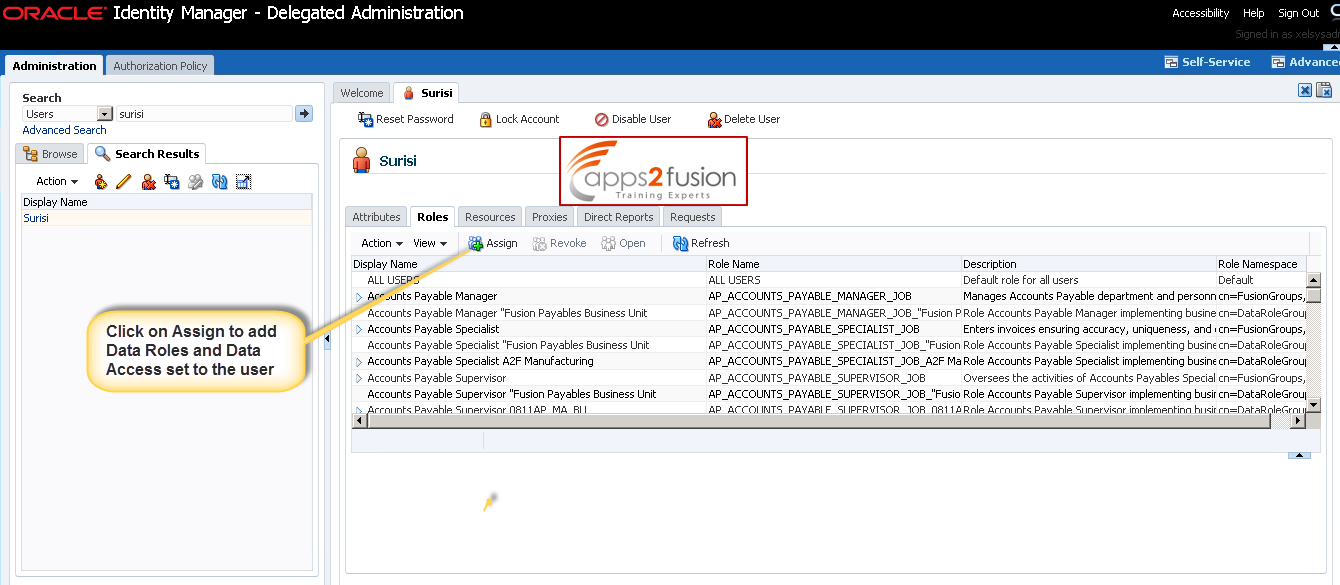The height and width of the screenshot is (585, 1340).
Task: Click the grayed Revoke button in Roles toolbar
Action: click(560, 243)
